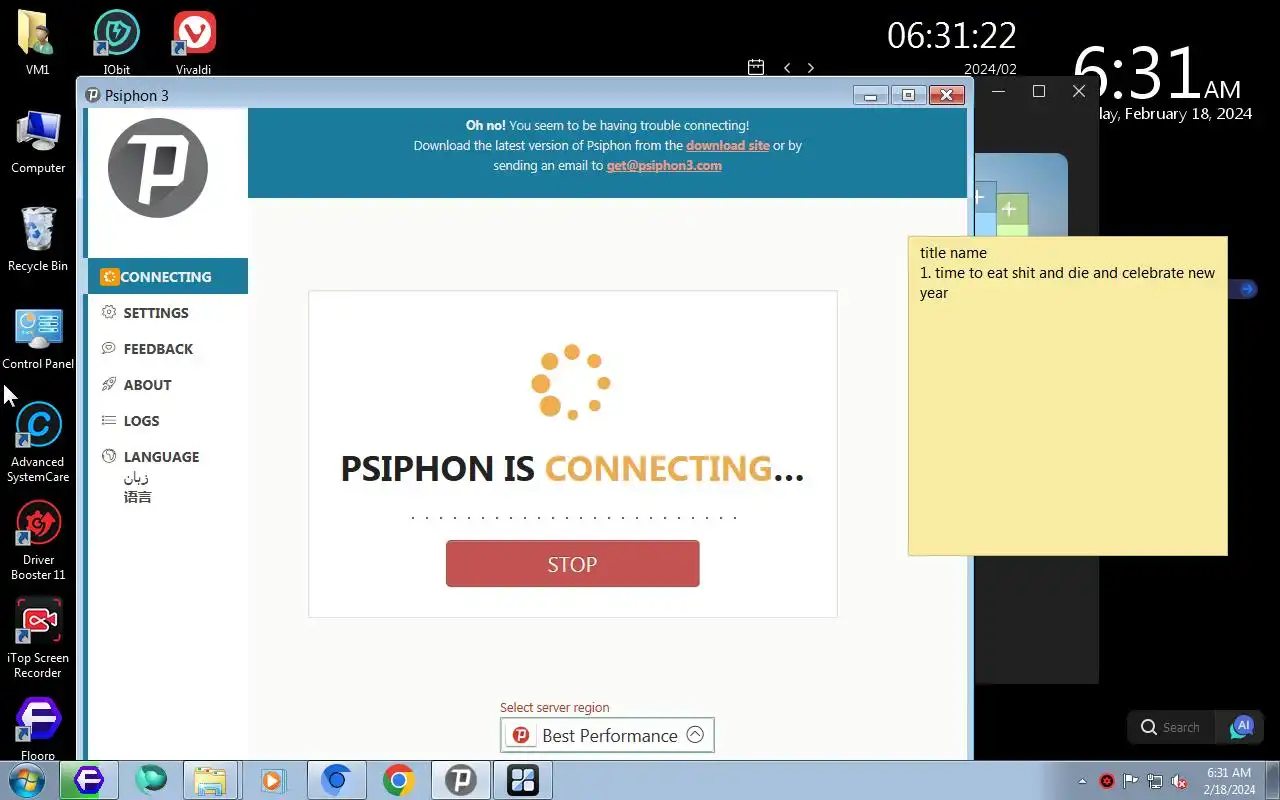1280x800 pixels.
Task: Launch Driver Booster 11 from the desktop
Action: pos(38,540)
